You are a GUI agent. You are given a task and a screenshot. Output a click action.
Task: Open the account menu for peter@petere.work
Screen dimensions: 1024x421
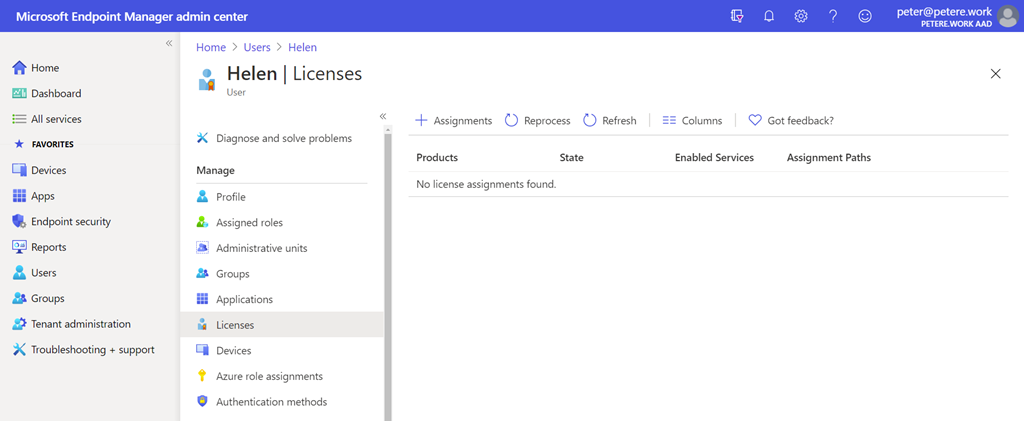tap(945, 16)
